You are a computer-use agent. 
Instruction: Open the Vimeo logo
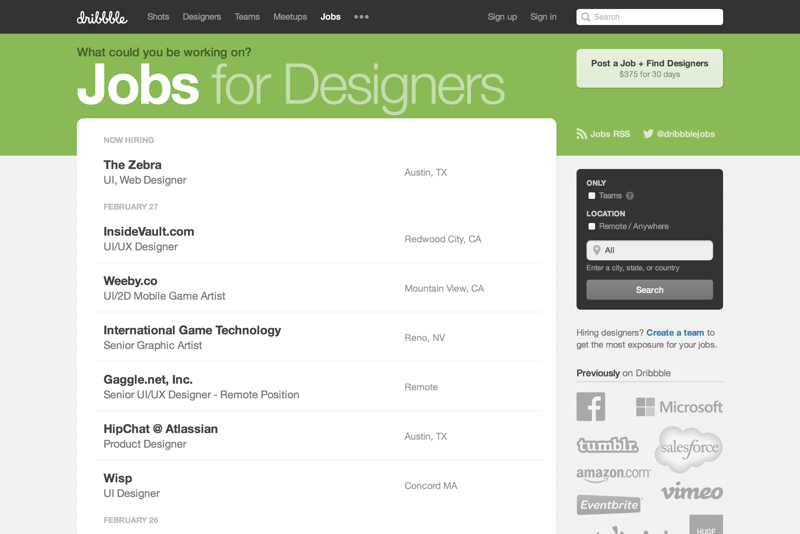(x=692, y=491)
